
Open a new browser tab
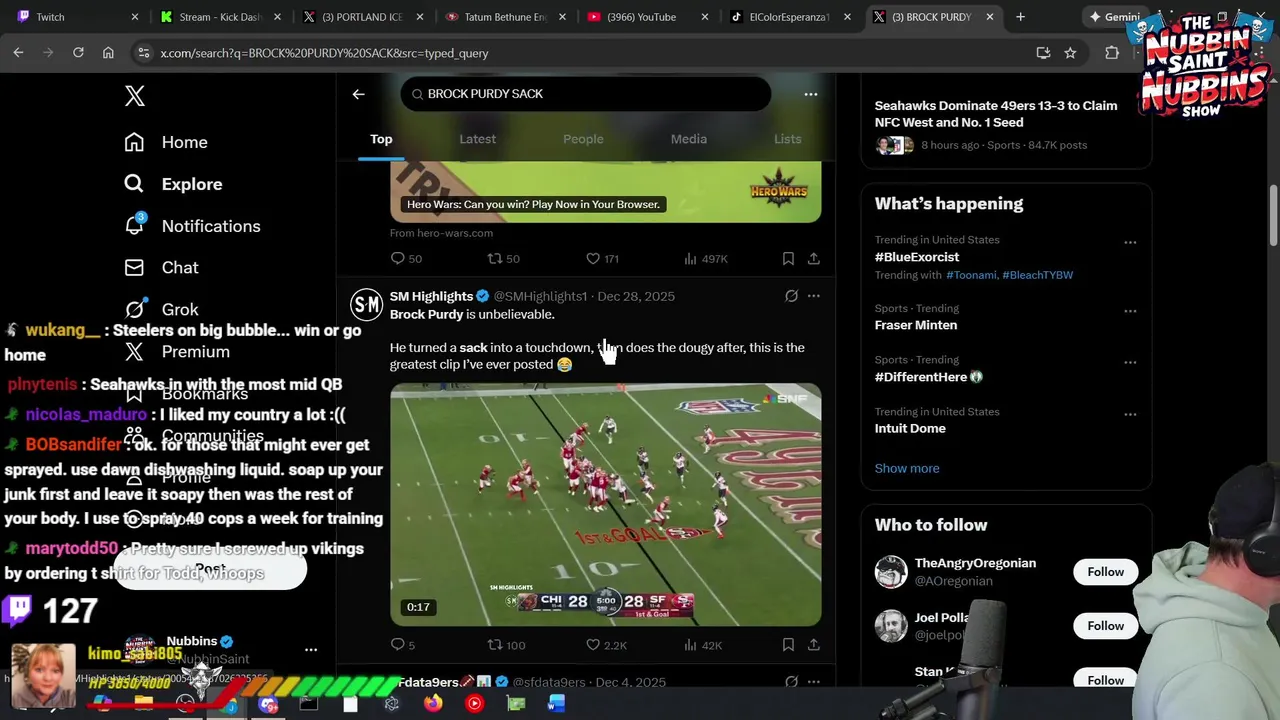[x=1020, y=17]
